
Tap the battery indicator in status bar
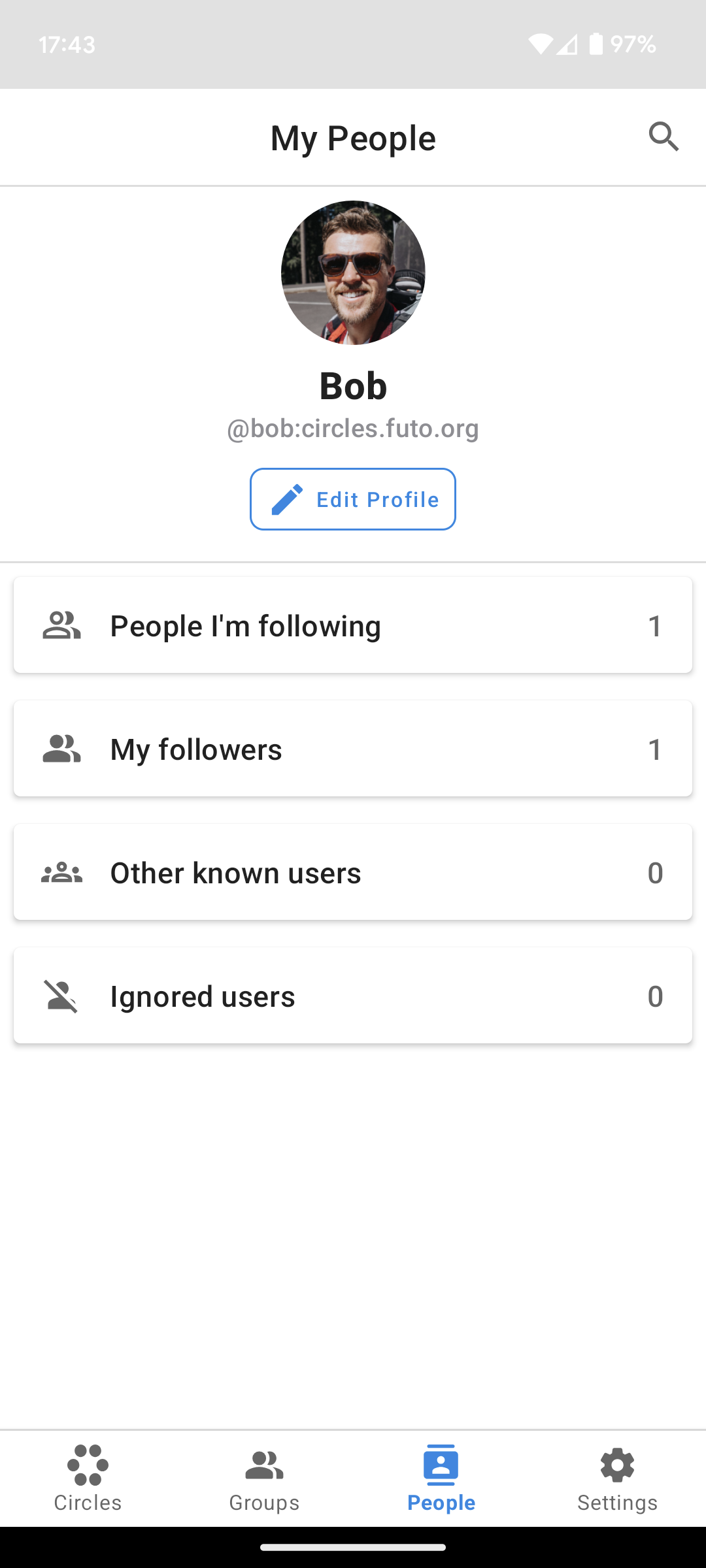point(596,44)
